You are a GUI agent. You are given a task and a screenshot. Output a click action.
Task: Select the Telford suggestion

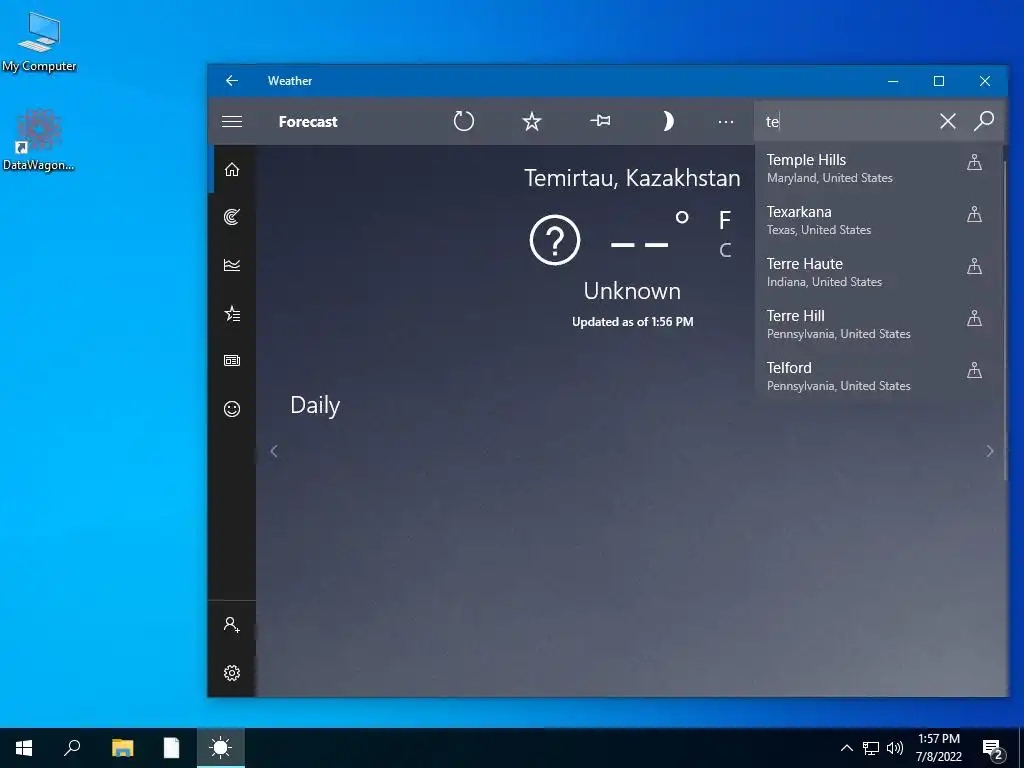[x=878, y=377]
